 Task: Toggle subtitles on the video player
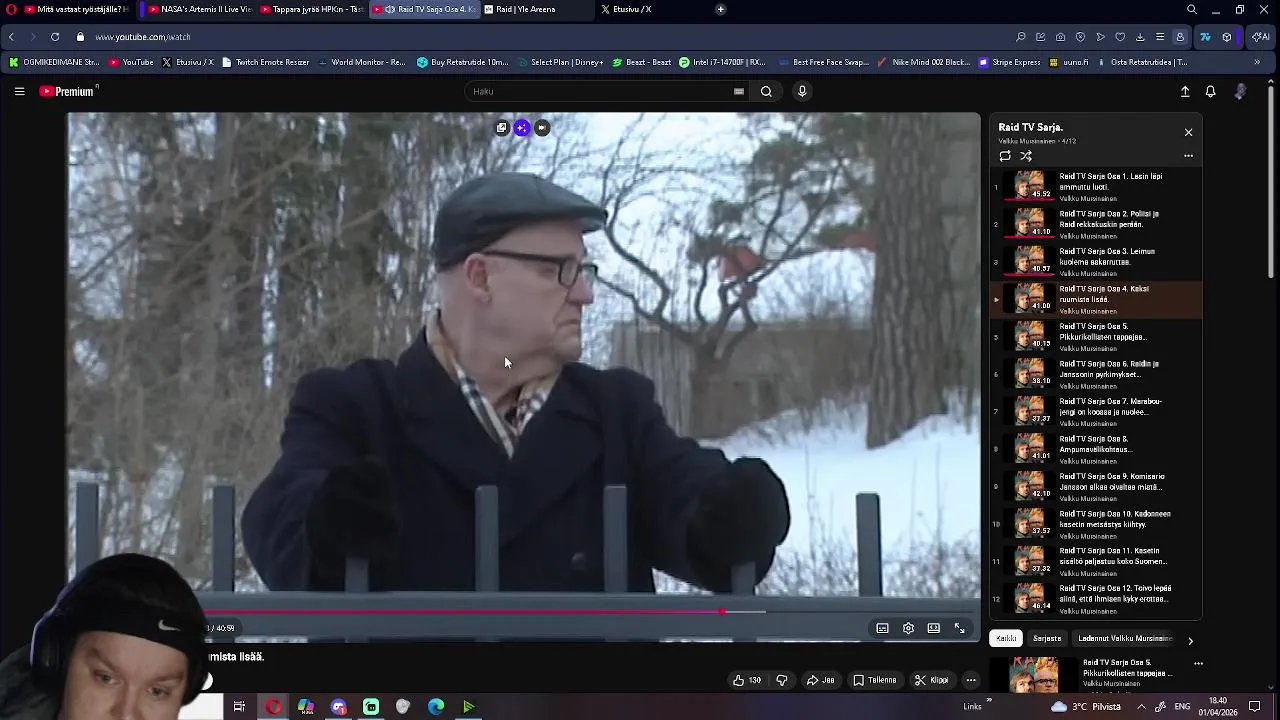tap(882, 628)
